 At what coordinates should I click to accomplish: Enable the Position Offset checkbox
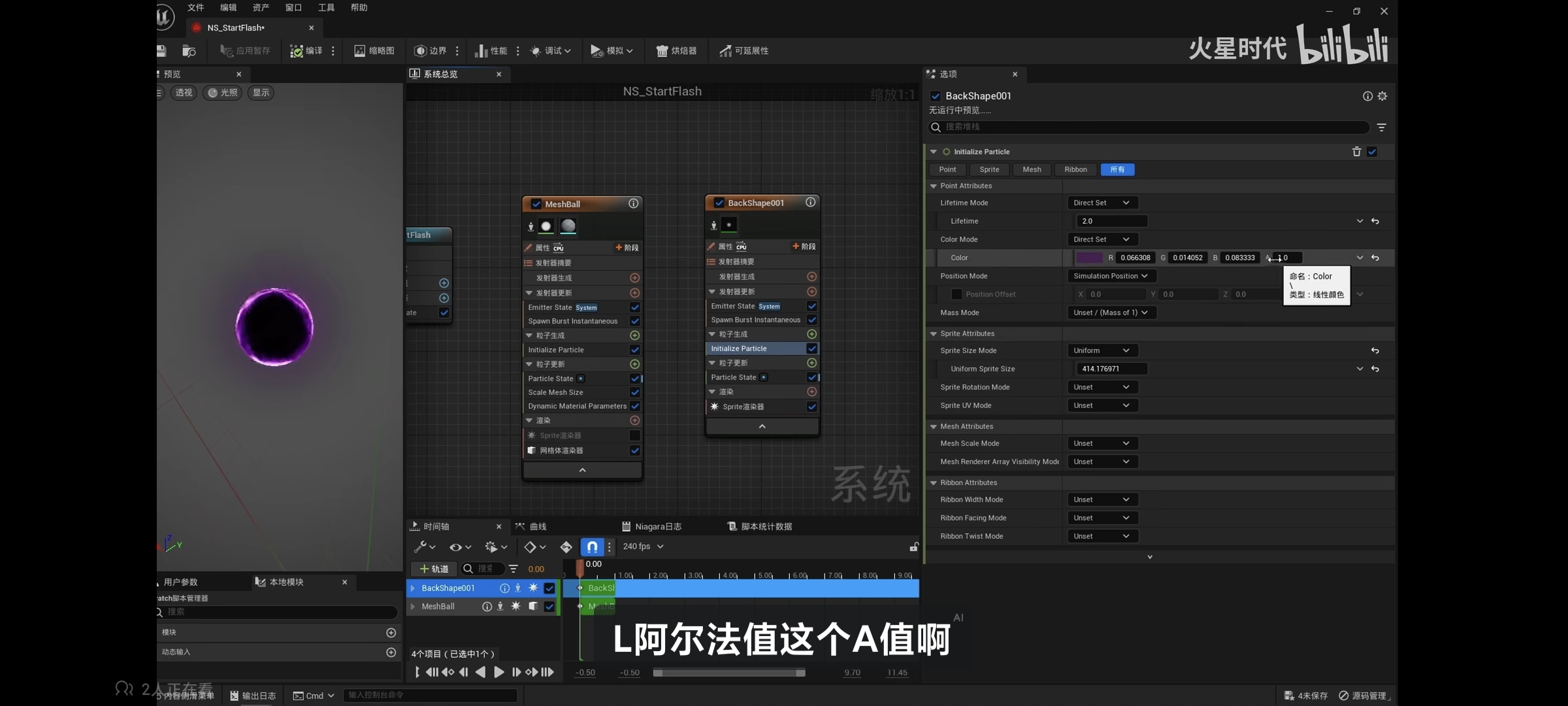(956, 294)
